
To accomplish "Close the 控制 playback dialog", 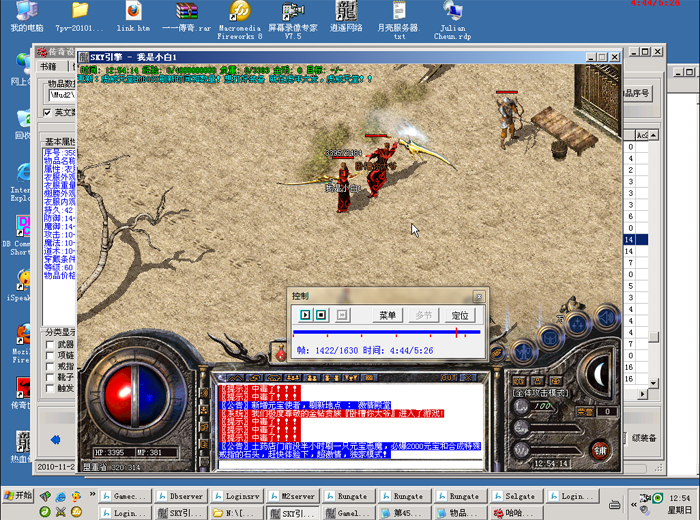I will (x=479, y=296).
